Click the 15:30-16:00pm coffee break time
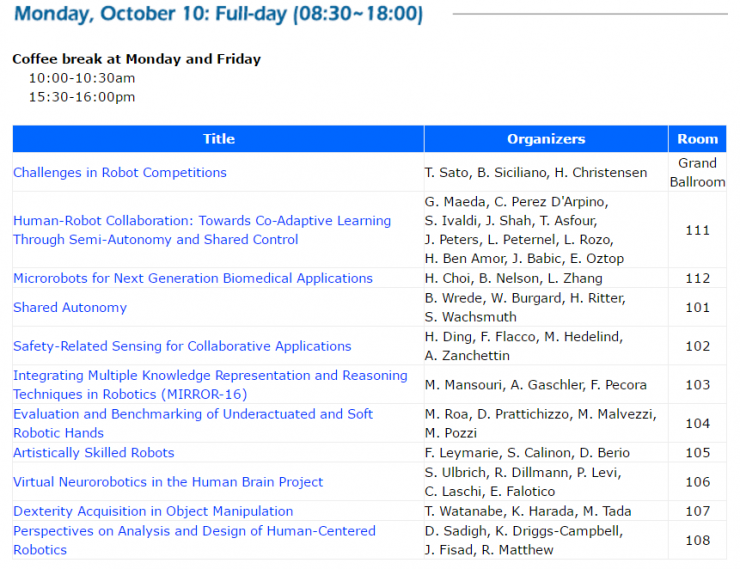The height and width of the screenshot is (569, 740). [x=82, y=97]
